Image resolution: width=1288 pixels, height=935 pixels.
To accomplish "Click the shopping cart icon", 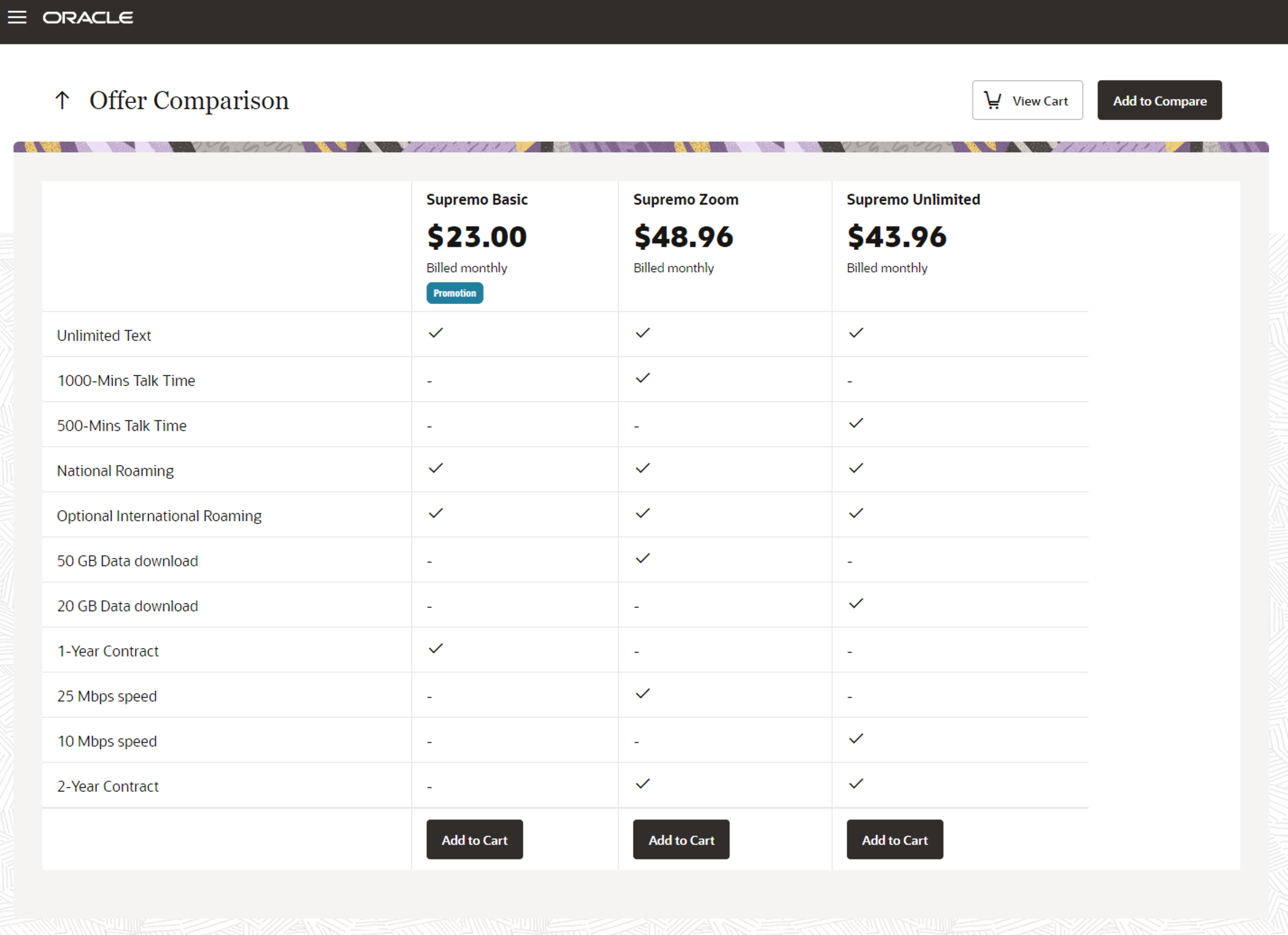I will click(x=992, y=100).
